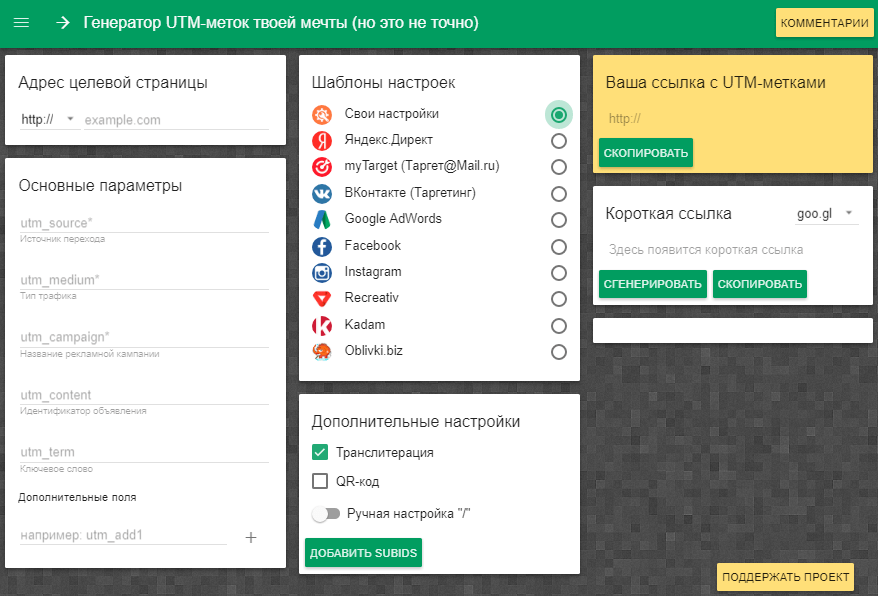Screen dimensions: 878x596
Task: Click the ВКонтакте logo icon
Action: (322, 193)
